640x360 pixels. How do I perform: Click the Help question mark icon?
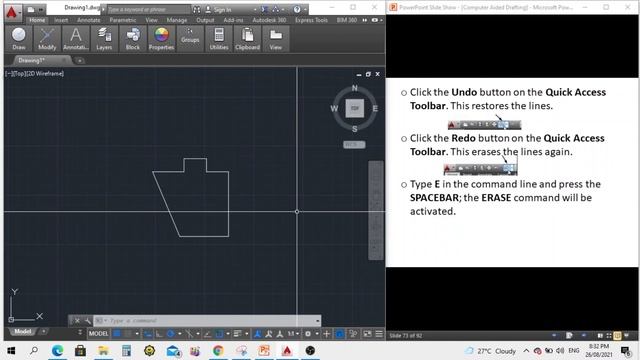pos(297,9)
